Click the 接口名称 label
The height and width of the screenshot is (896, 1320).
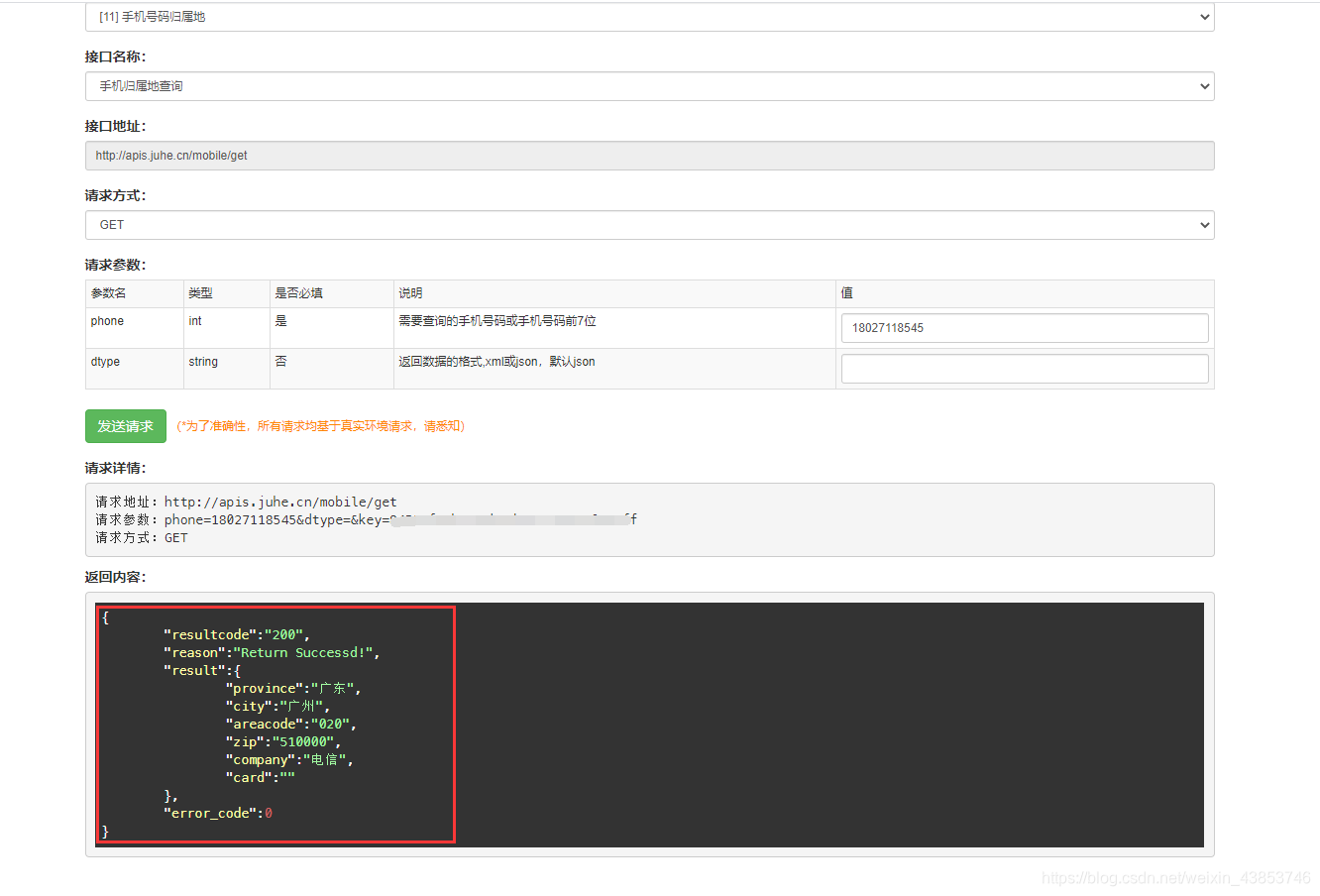(115, 57)
